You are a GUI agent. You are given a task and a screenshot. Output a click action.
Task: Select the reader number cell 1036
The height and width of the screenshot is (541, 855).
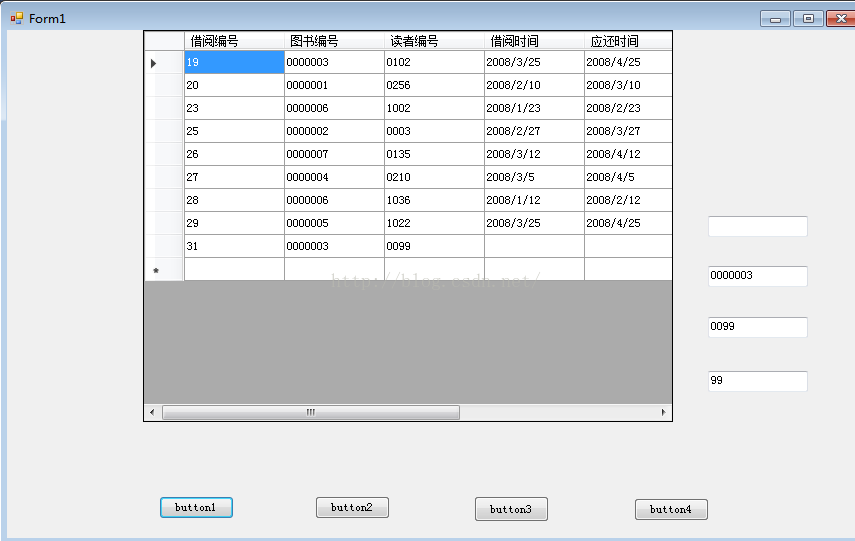[435, 200]
